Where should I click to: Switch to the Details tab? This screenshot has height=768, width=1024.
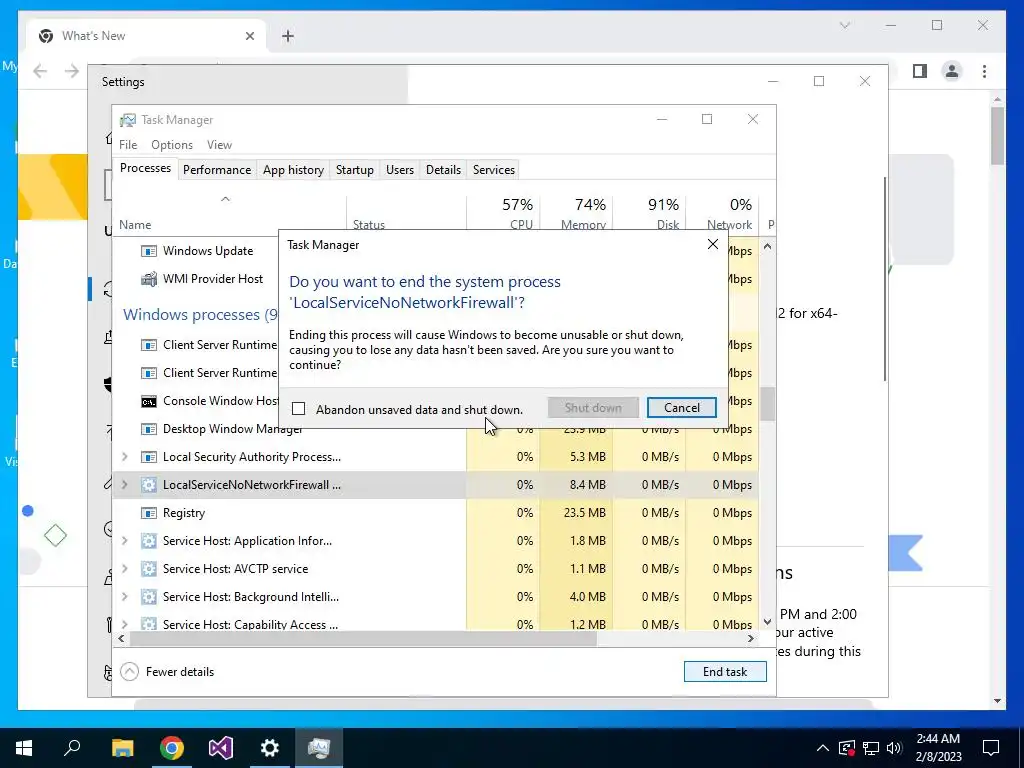[443, 170]
